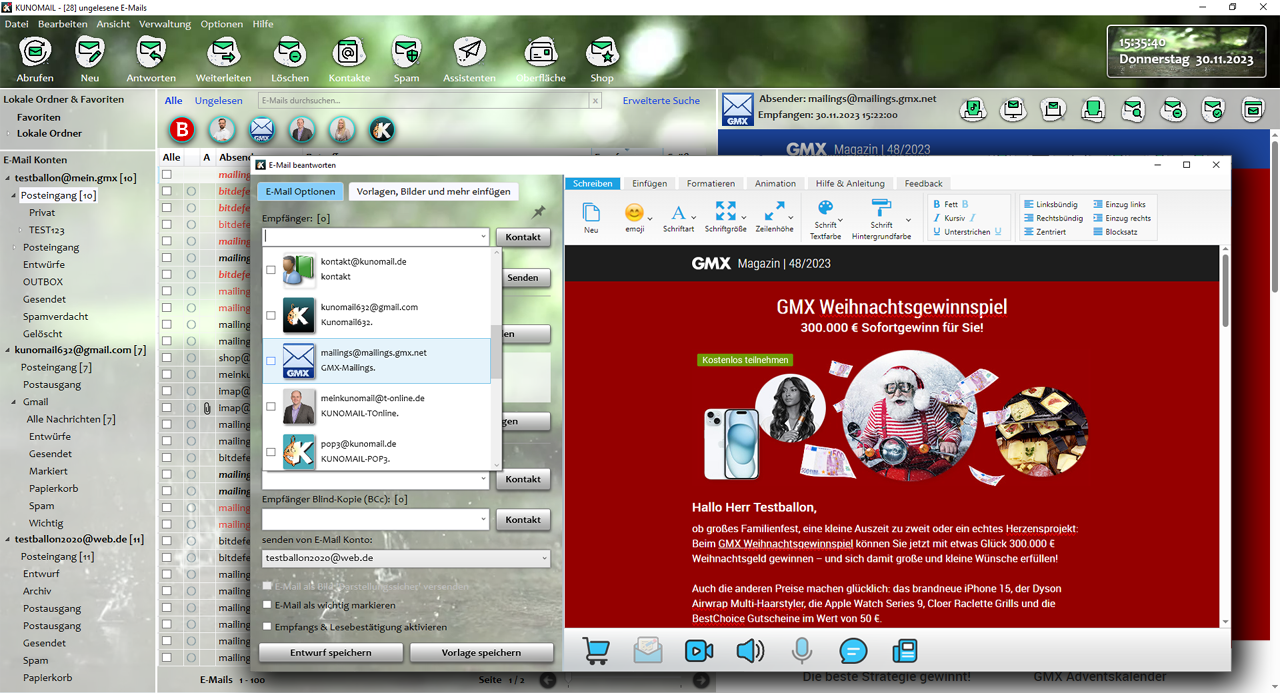
Task: Open the Shop icon in the toolbar
Action: click(602, 51)
